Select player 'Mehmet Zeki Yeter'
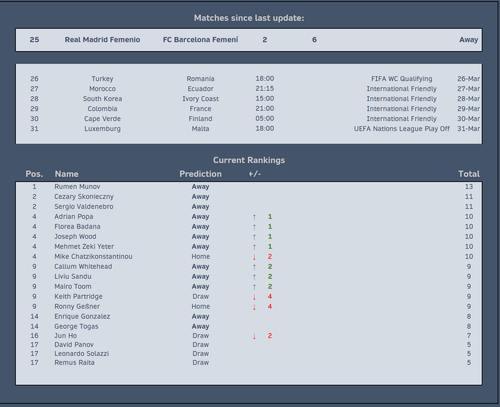Viewport: 500px width, 407px height. [84, 247]
